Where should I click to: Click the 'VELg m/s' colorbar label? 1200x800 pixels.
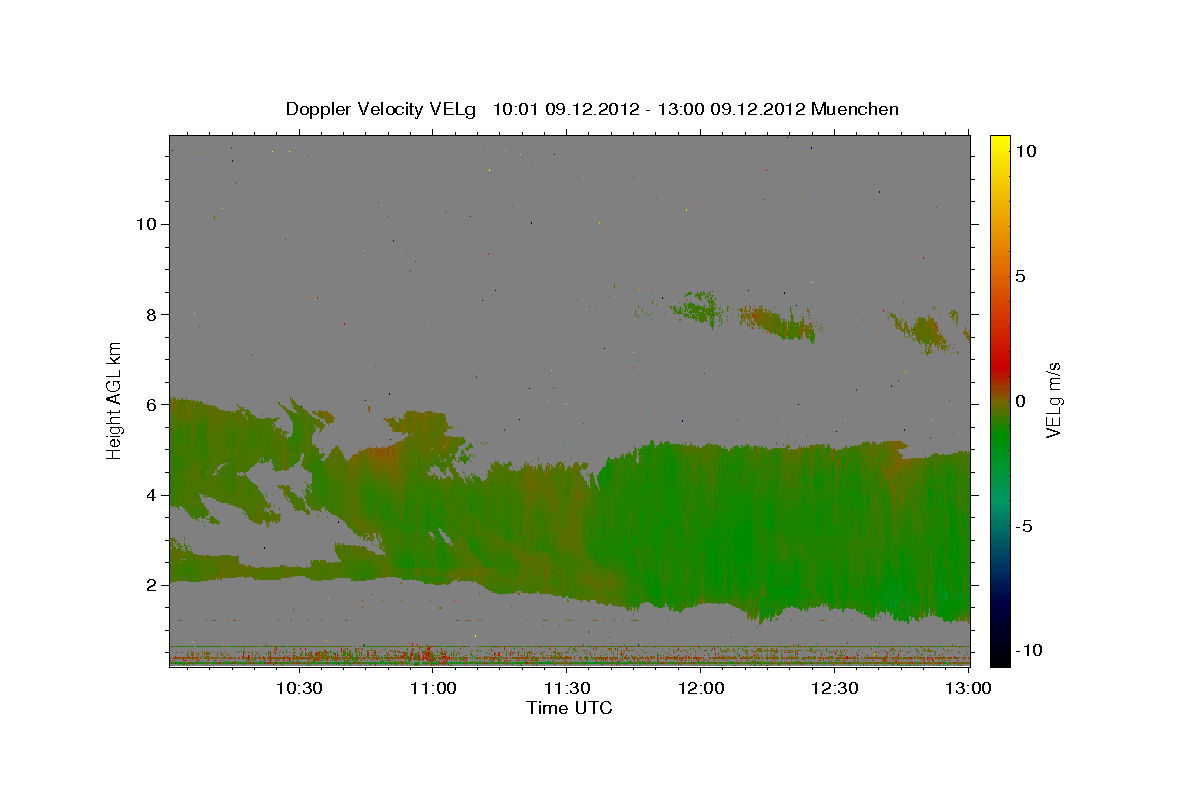1053,400
